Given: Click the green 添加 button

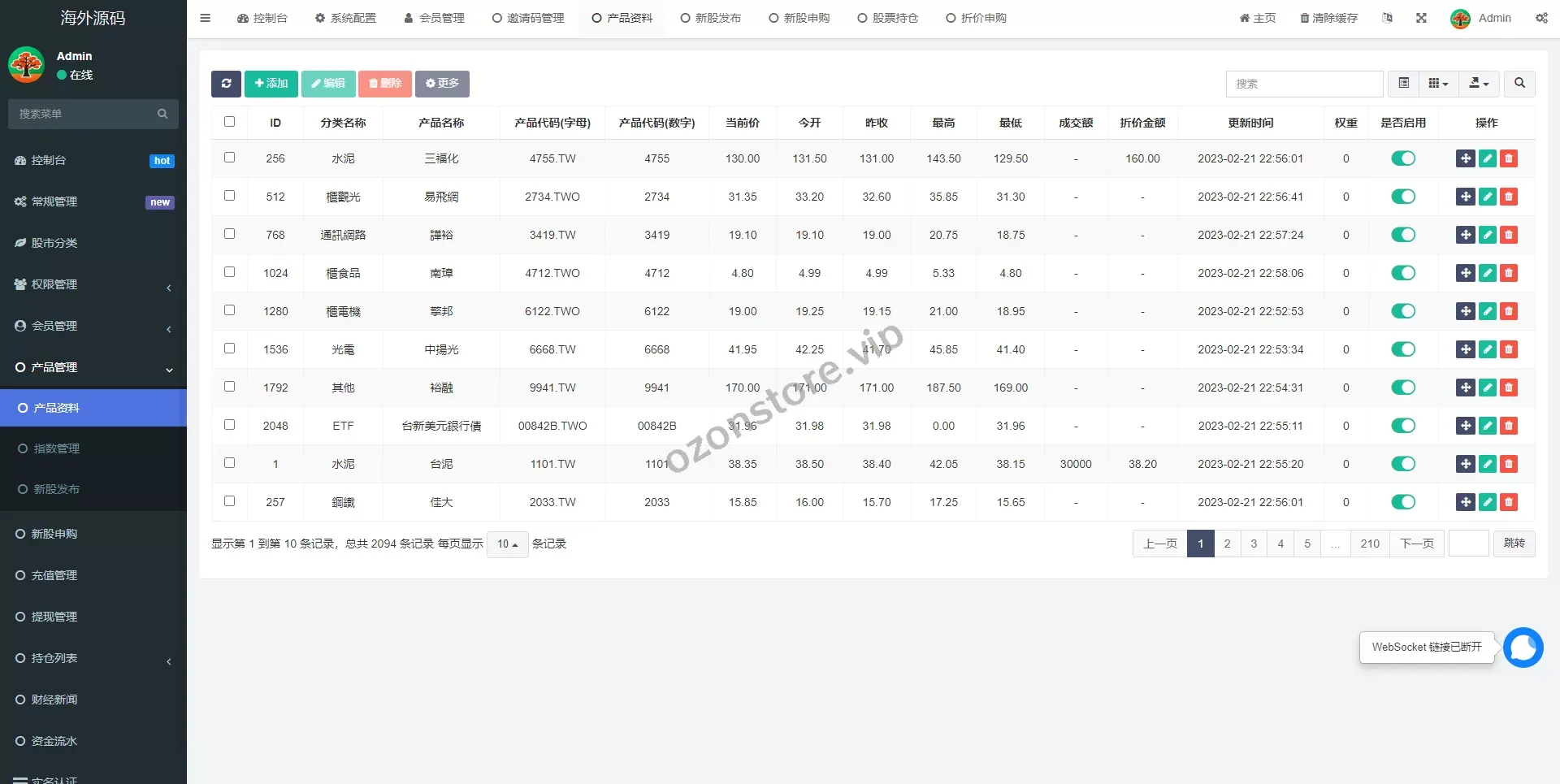Looking at the screenshot, I should tap(271, 84).
